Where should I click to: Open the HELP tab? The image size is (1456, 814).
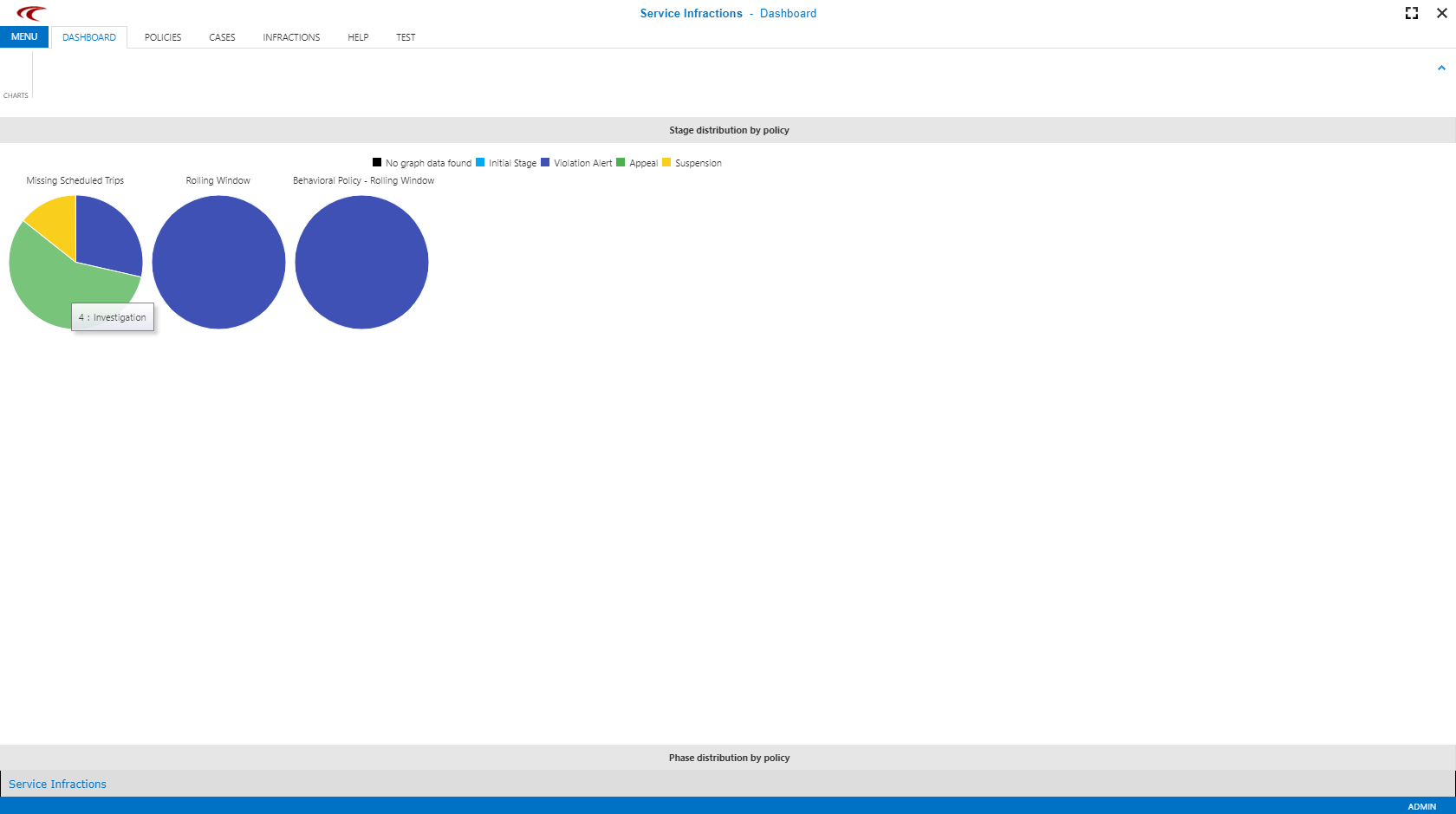pos(357,37)
